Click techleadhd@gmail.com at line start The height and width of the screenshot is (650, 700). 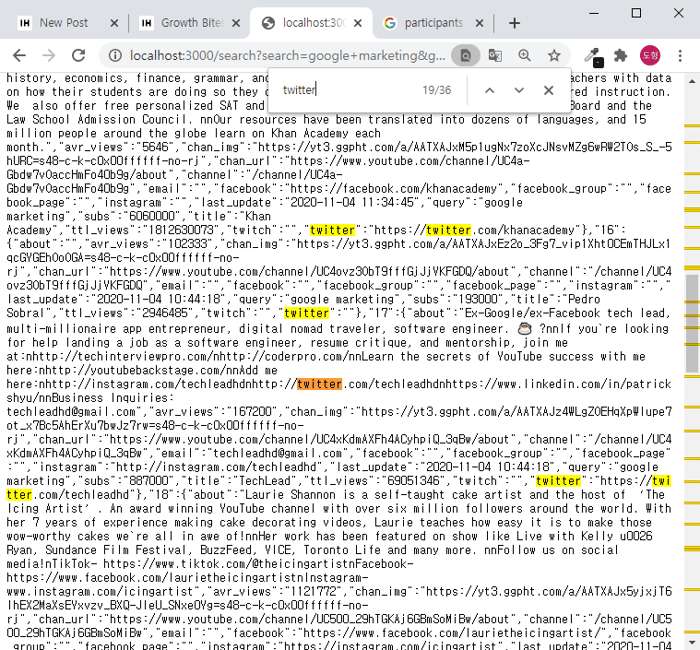(x=71, y=412)
